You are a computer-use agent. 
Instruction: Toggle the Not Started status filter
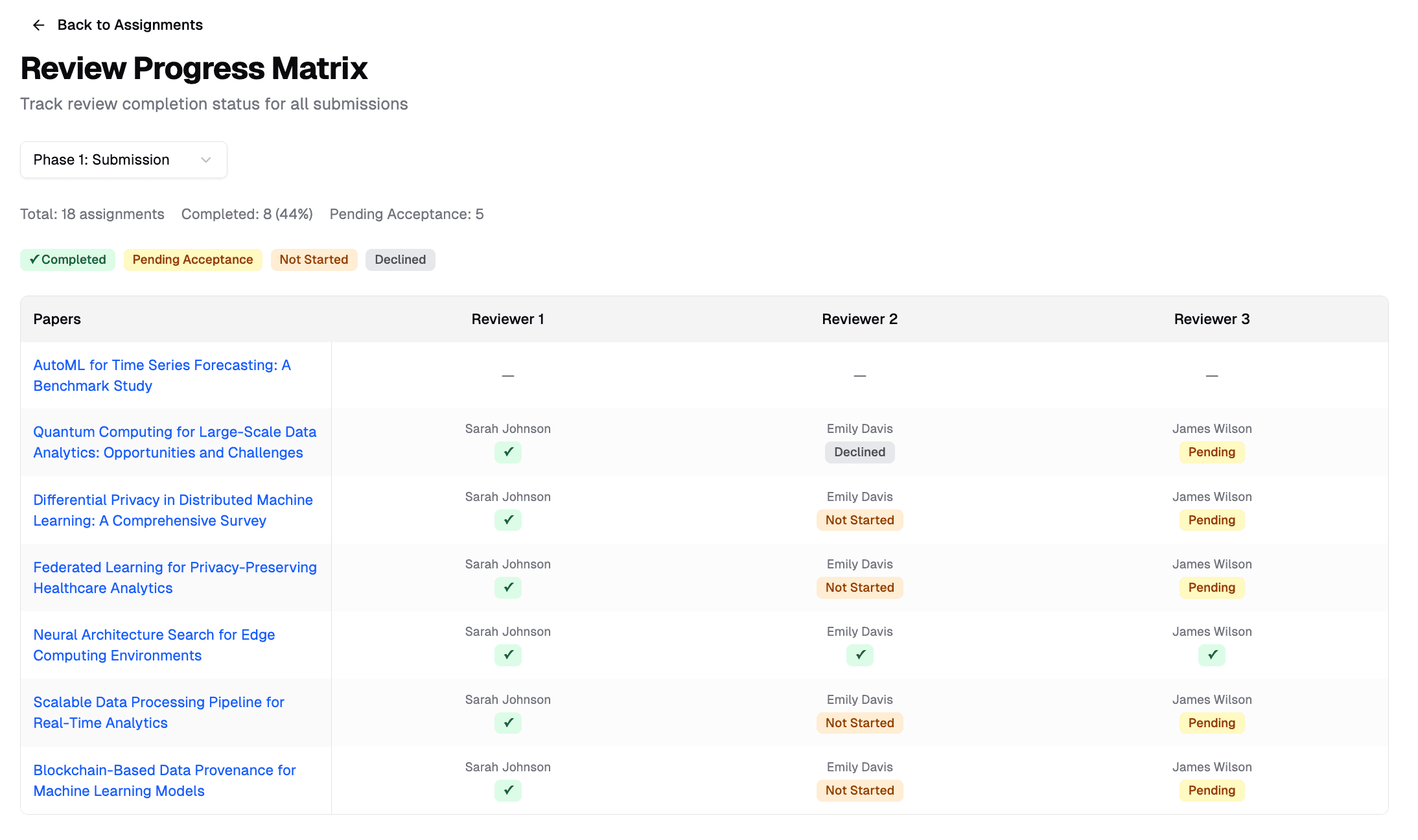pos(314,259)
